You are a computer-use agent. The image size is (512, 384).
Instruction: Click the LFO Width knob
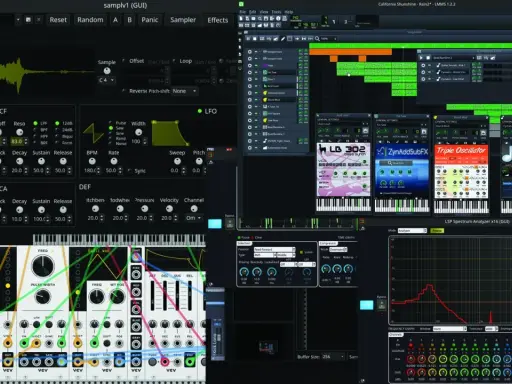pos(138,132)
